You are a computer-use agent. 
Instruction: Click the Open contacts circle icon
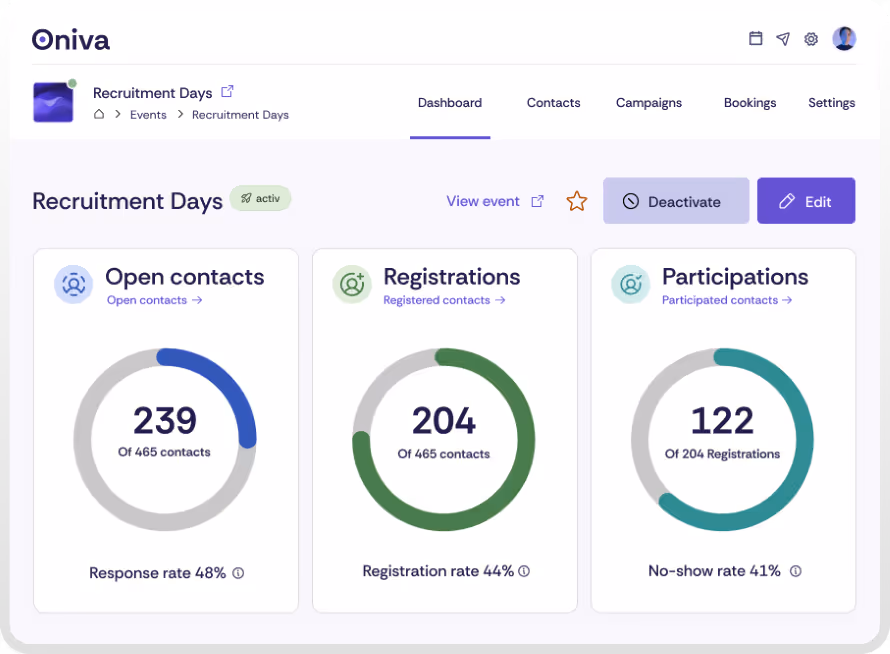(x=72, y=284)
